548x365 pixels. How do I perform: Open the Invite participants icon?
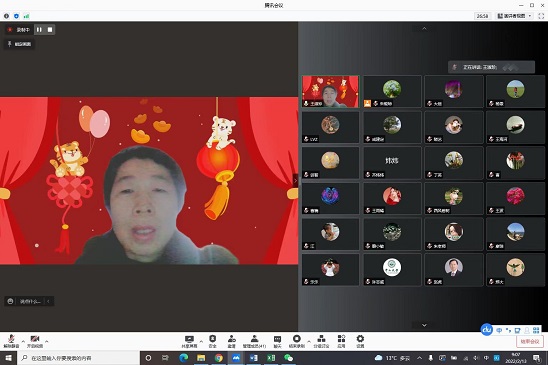click(x=231, y=341)
